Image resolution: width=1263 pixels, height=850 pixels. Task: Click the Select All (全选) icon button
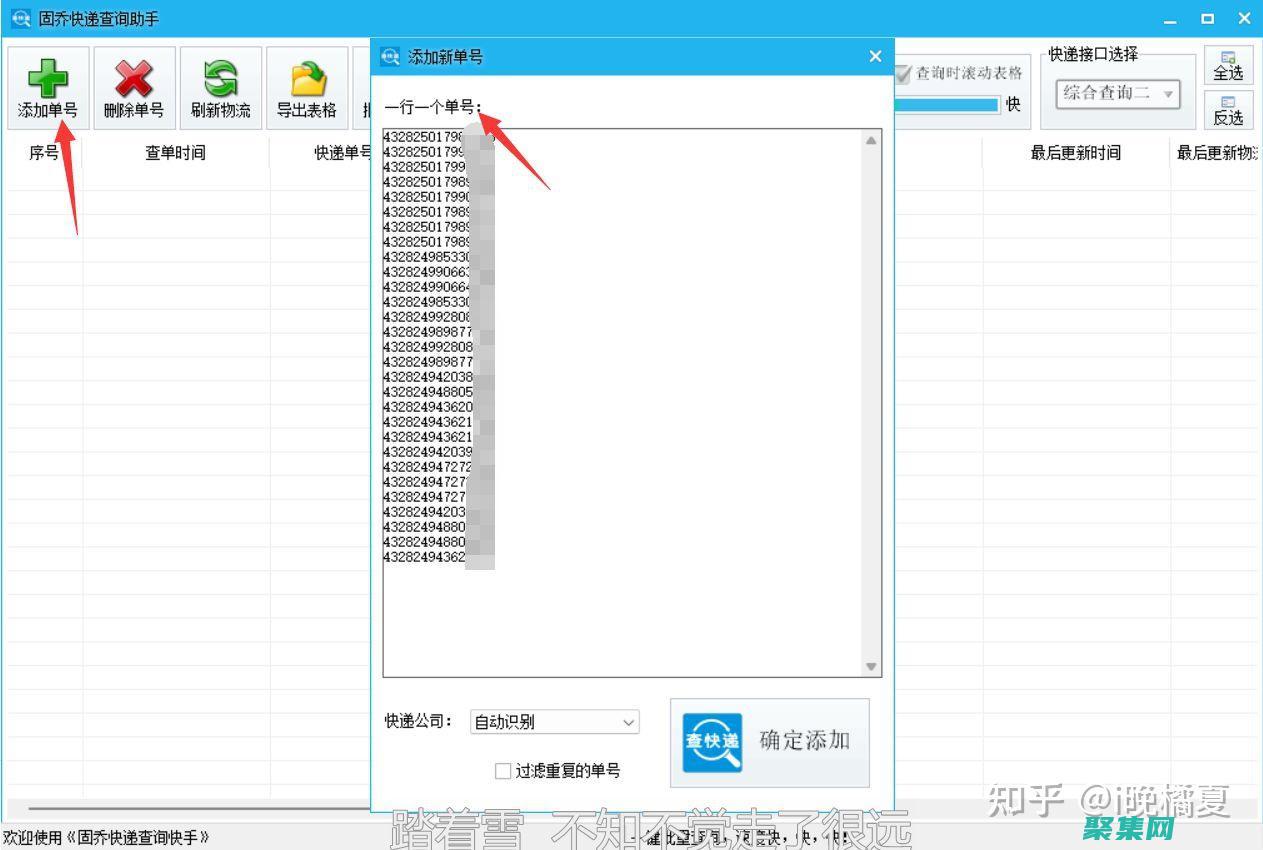point(1228,66)
